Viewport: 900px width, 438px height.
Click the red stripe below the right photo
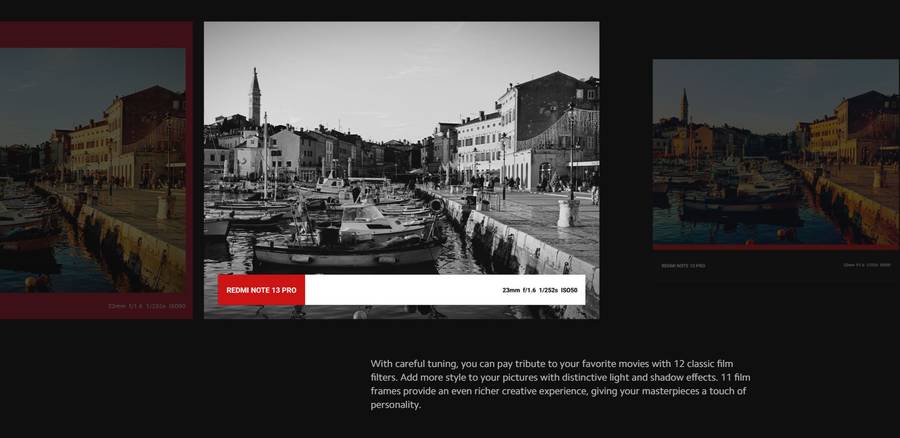click(x=775, y=246)
